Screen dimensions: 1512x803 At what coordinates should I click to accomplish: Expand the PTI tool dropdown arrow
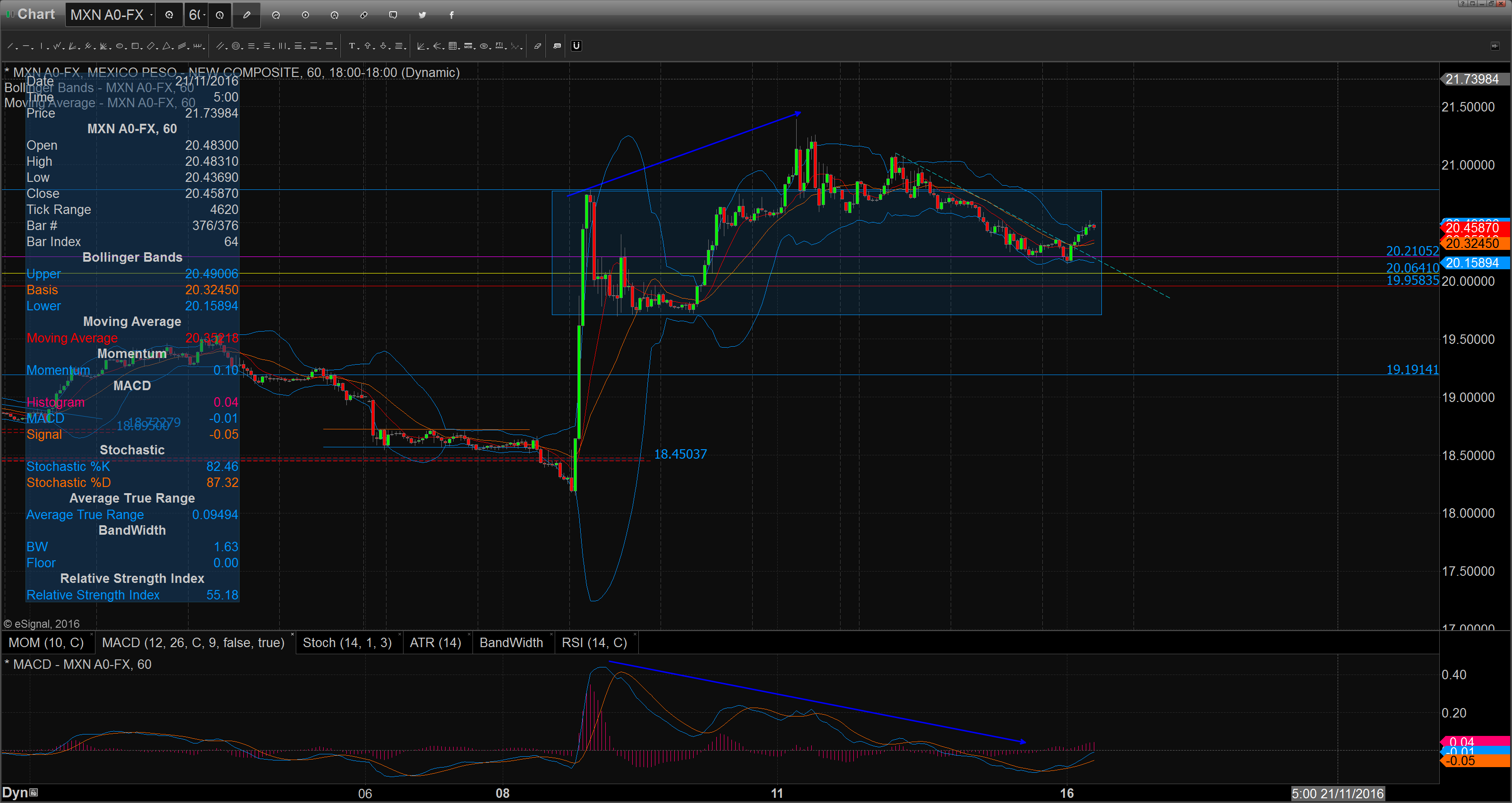(x=506, y=49)
